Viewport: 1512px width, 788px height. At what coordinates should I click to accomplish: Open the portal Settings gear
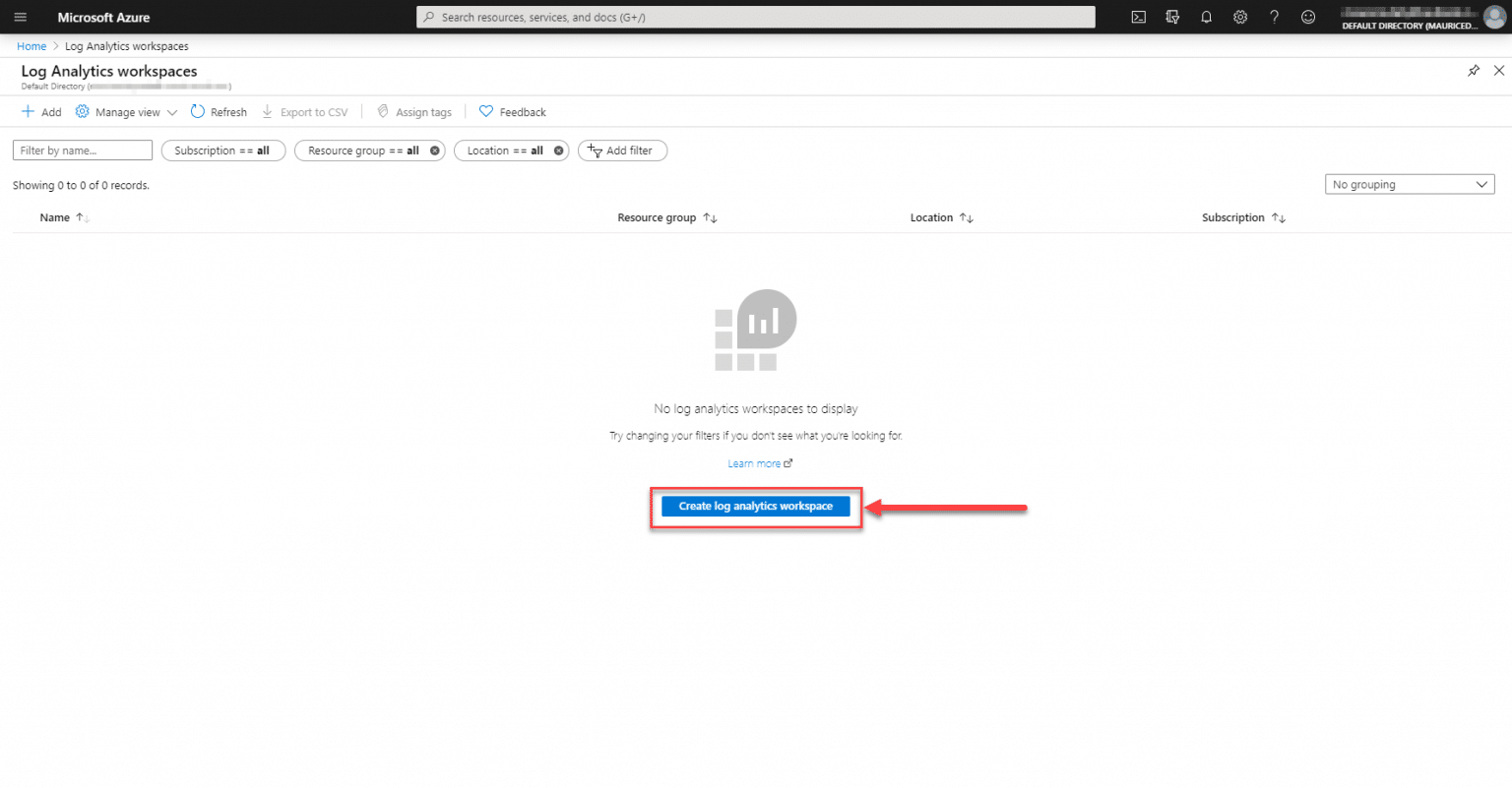point(1239,17)
